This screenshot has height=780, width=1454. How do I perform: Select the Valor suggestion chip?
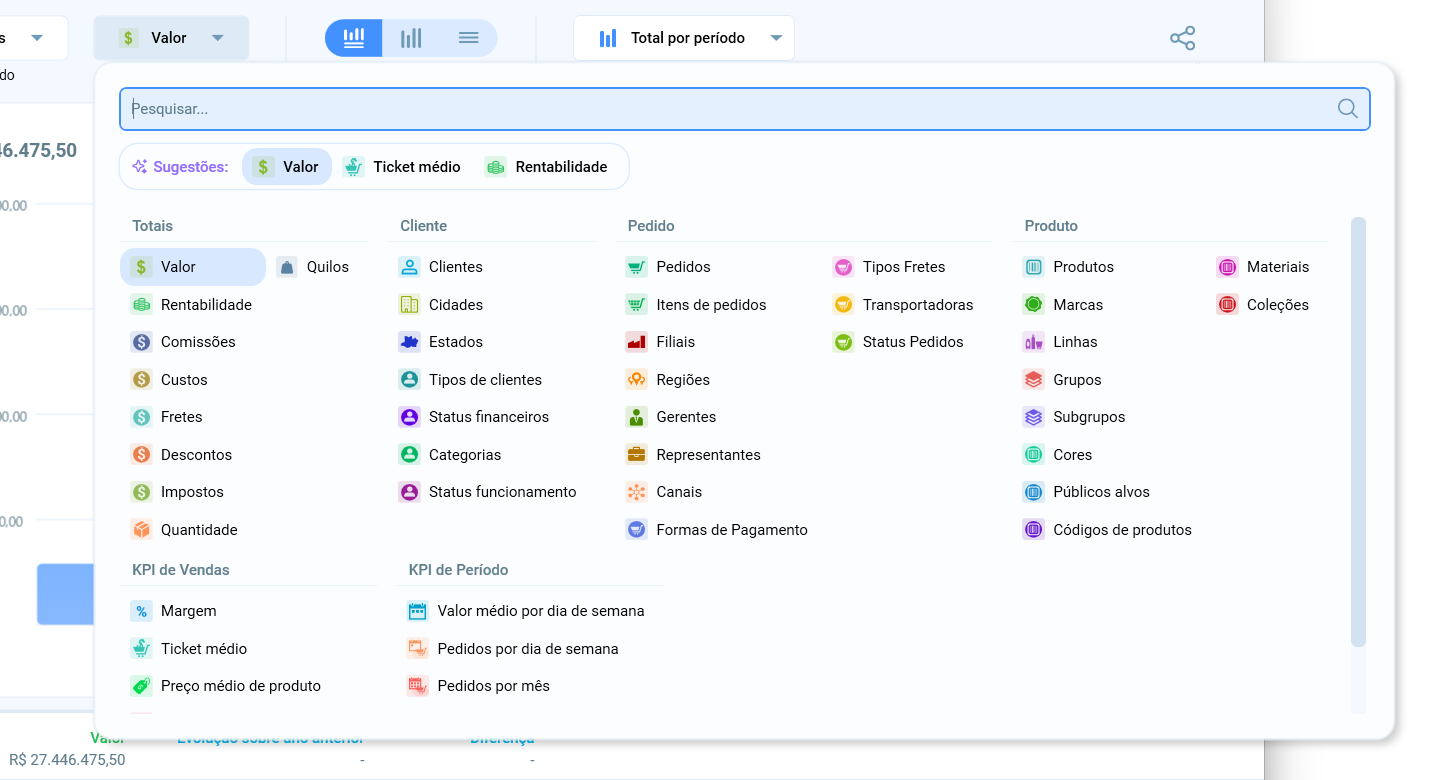[287, 167]
